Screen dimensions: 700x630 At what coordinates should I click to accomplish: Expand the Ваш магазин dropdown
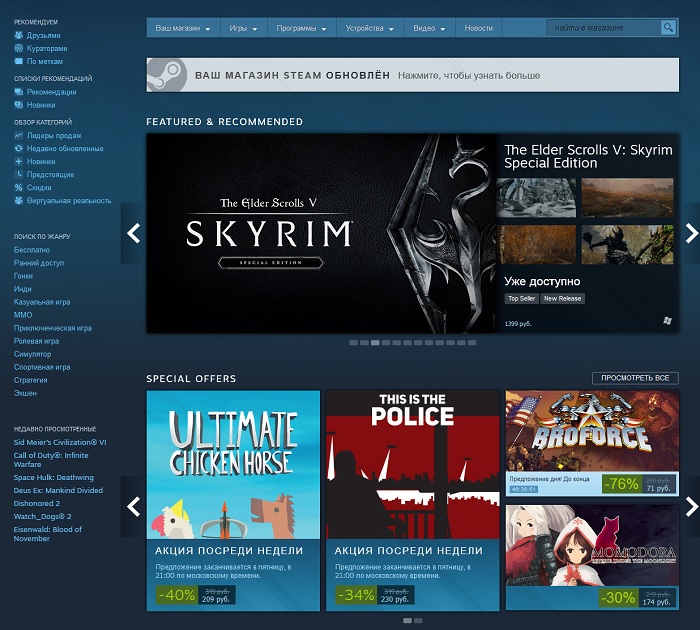[183, 28]
